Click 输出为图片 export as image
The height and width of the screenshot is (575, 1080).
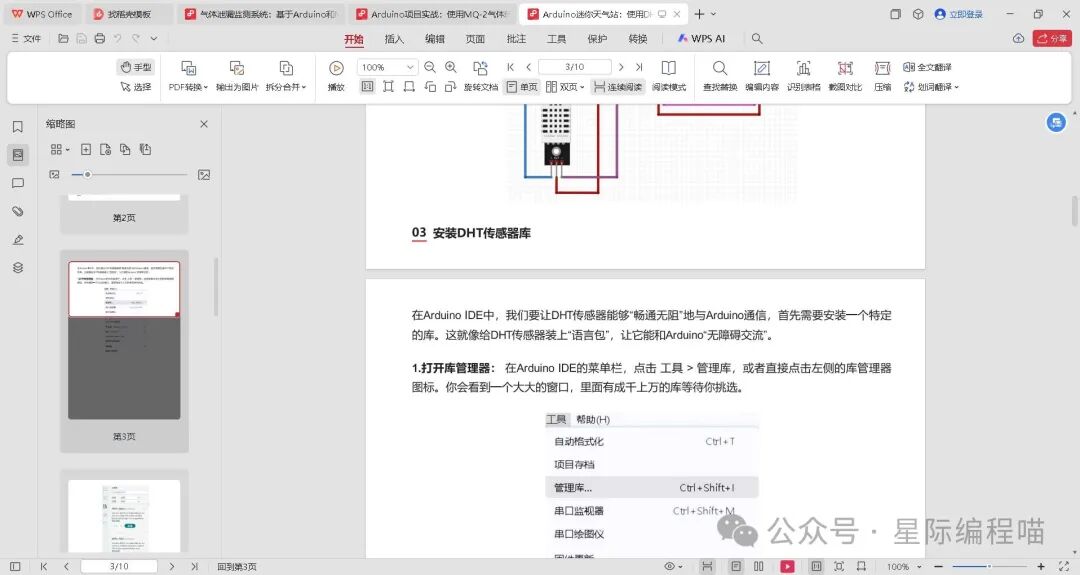[237, 76]
